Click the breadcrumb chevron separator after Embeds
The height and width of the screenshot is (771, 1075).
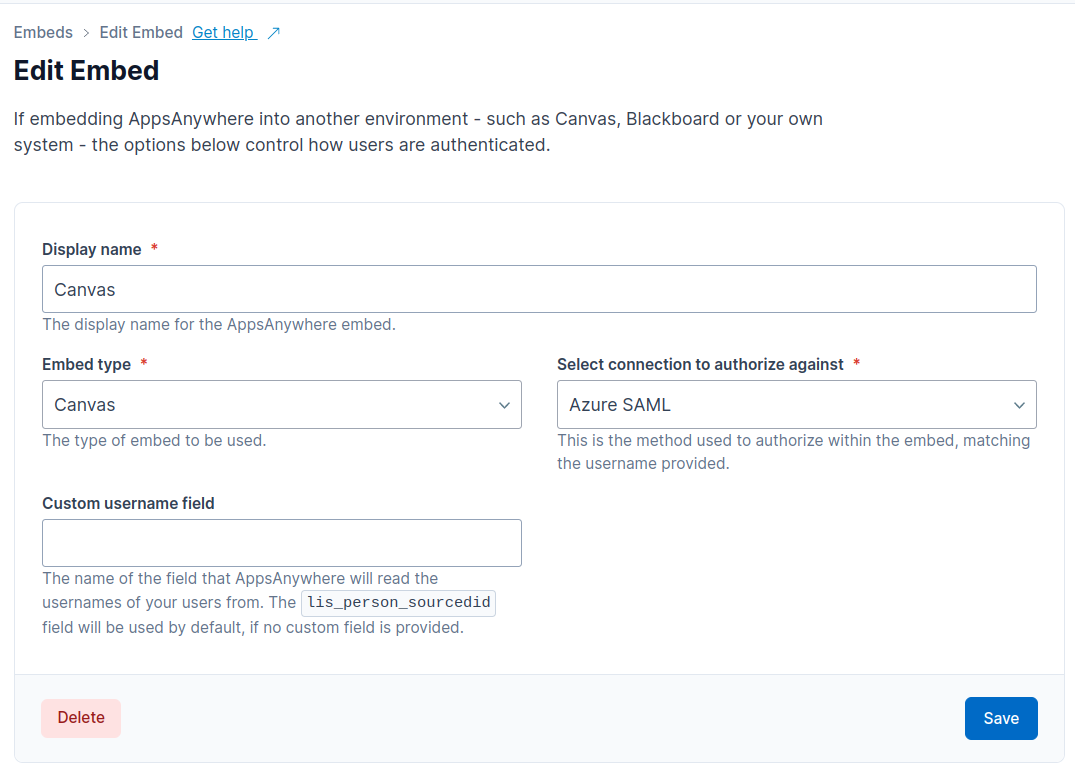[x=86, y=33]
